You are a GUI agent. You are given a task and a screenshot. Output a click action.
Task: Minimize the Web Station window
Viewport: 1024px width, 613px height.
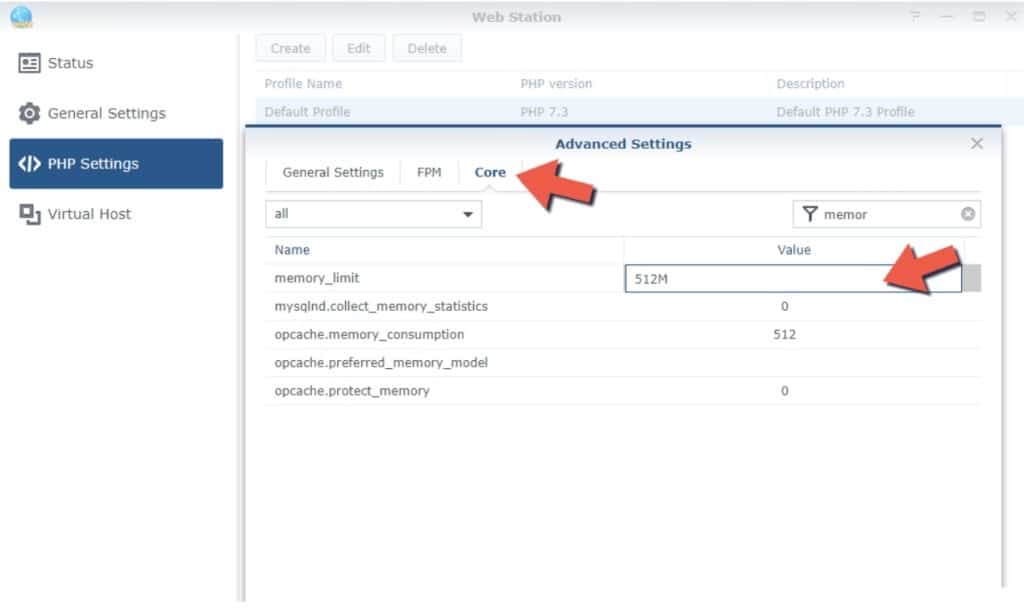tap(947, 16)
